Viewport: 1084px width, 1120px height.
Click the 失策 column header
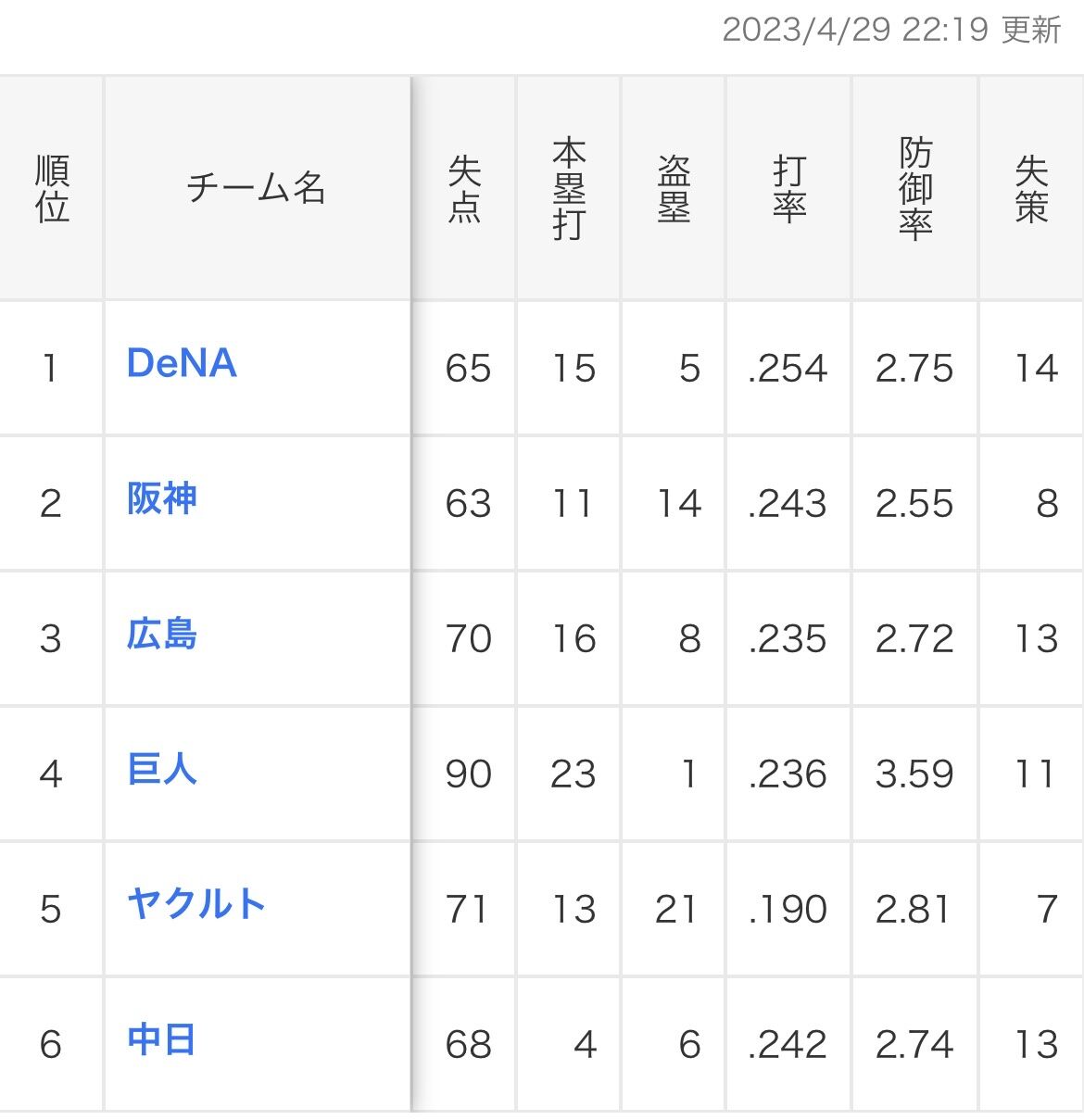[1031, 189]
